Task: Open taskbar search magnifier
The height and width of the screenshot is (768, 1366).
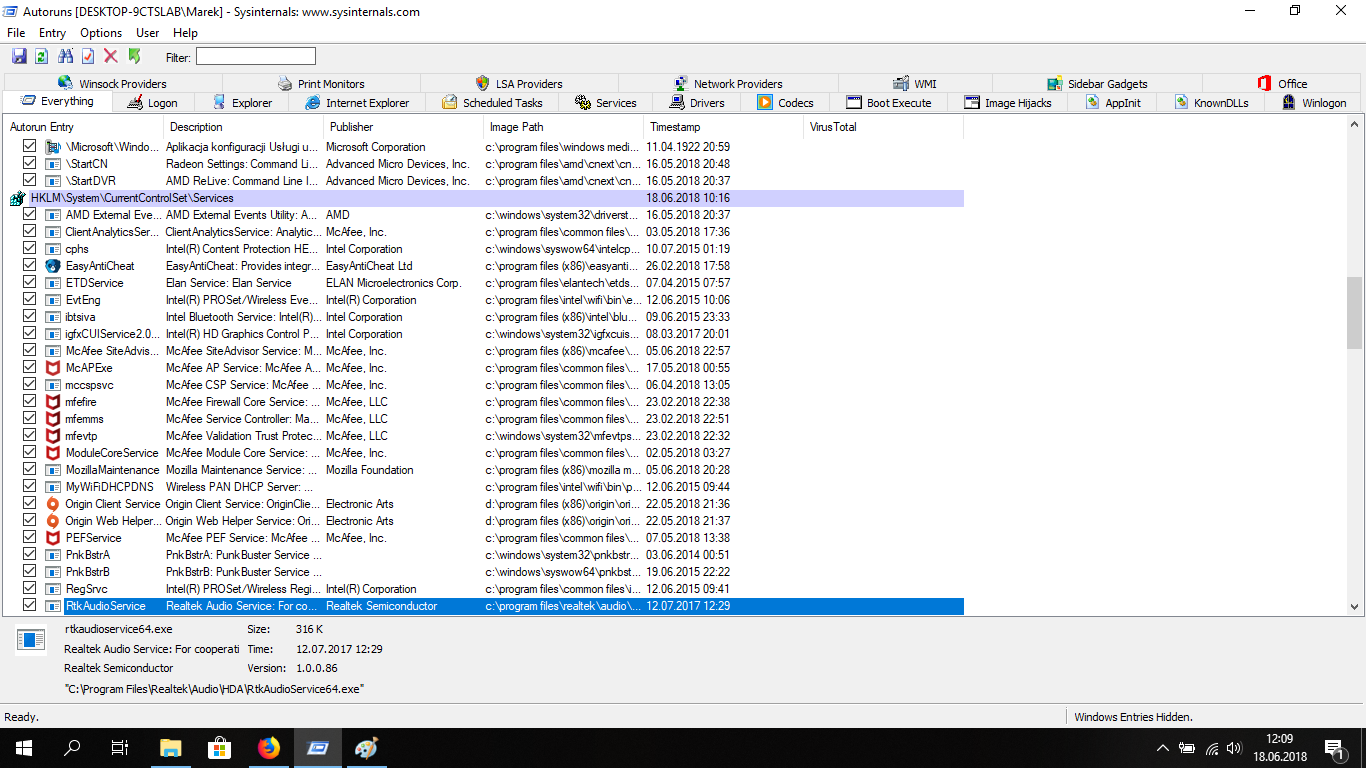Action: (x=72, y=748)
